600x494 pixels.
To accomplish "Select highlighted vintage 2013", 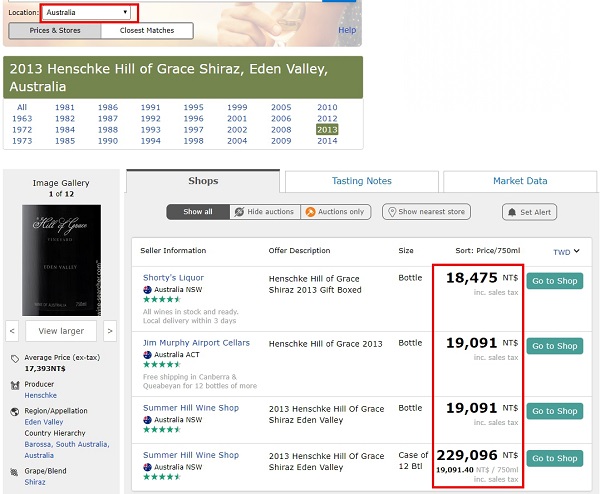I will tap(327, 130).
